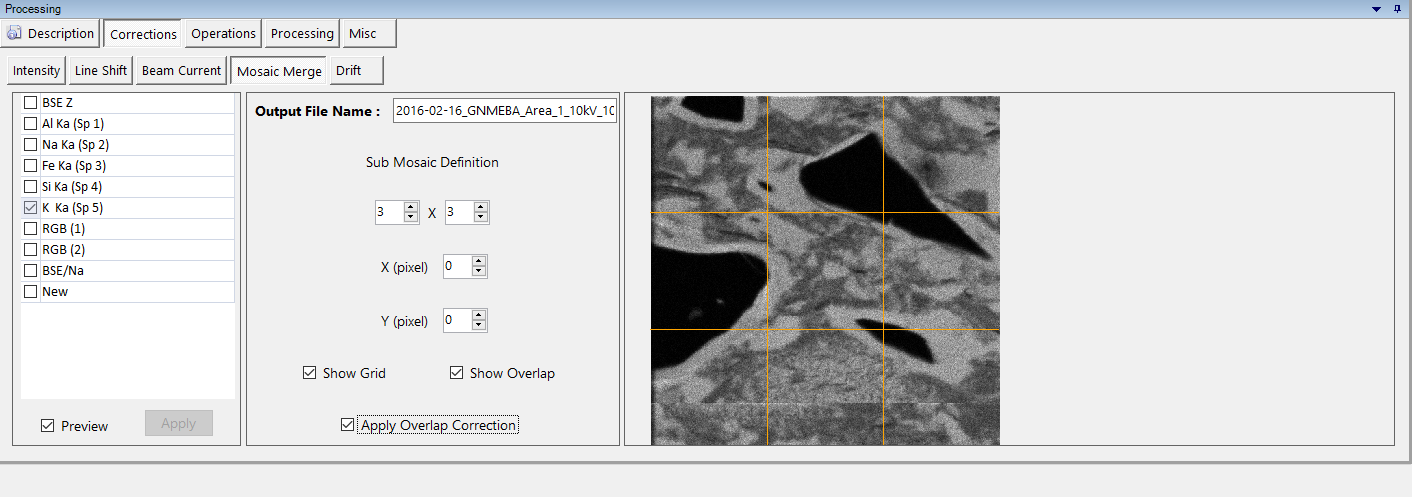This screenshot has height=497, width=1412.
Task: Disable the Show Overlap option
Action: pos(456,373)
